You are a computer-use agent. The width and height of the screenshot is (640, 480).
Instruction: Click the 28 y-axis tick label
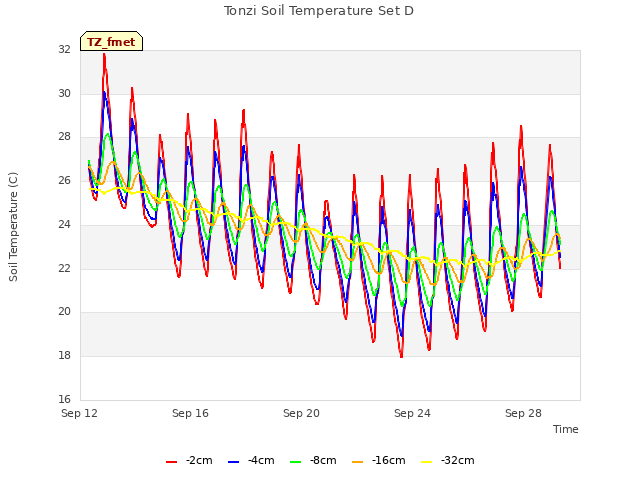64,137
